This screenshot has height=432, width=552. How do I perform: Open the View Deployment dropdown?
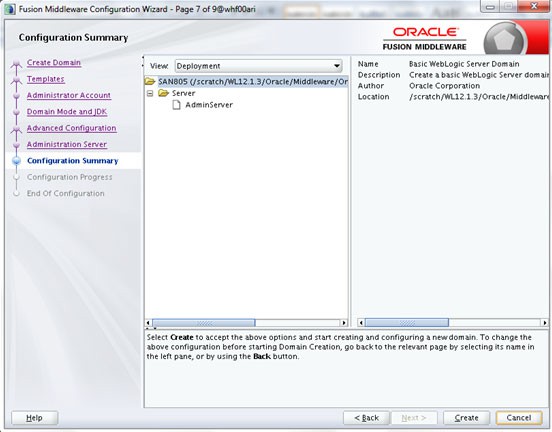point(259,66)
